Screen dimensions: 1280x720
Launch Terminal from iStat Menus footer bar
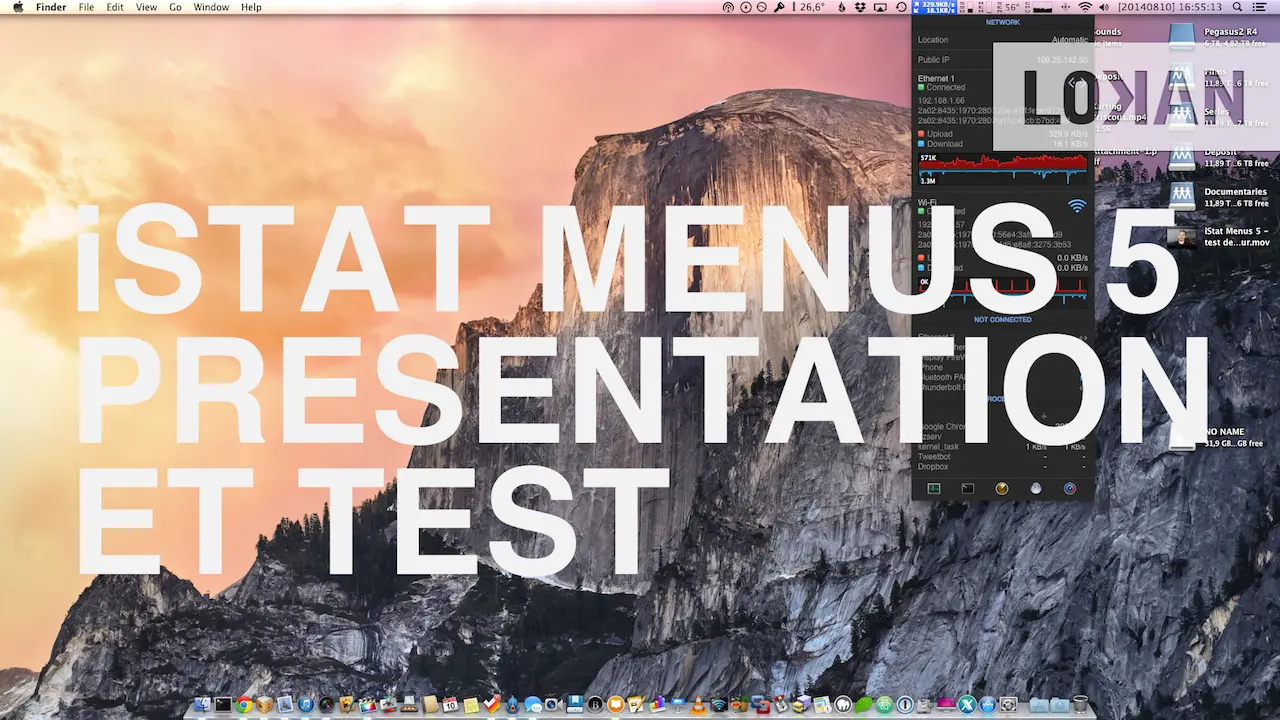[967, 489]
